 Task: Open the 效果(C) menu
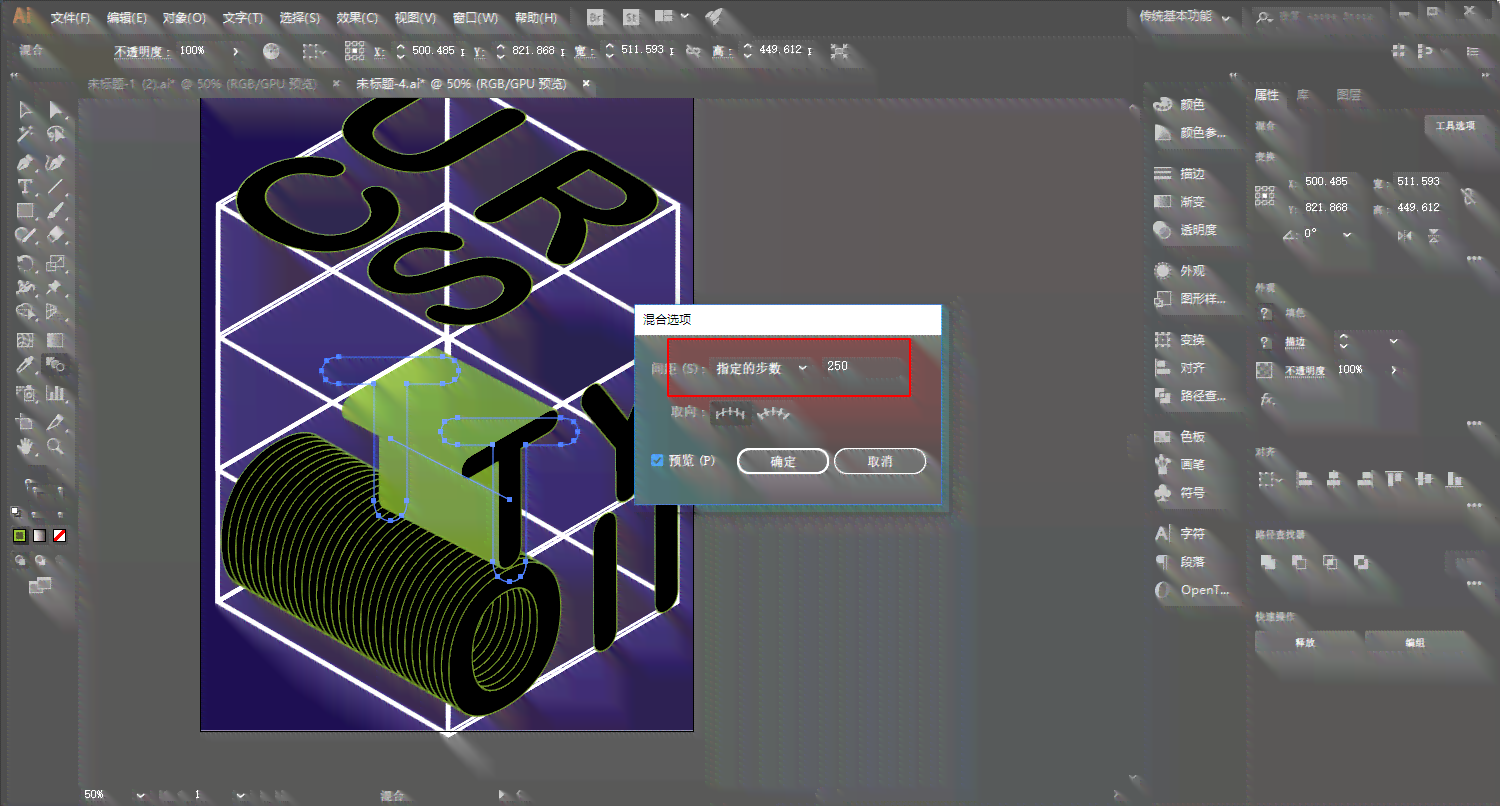tap(357, 18)
